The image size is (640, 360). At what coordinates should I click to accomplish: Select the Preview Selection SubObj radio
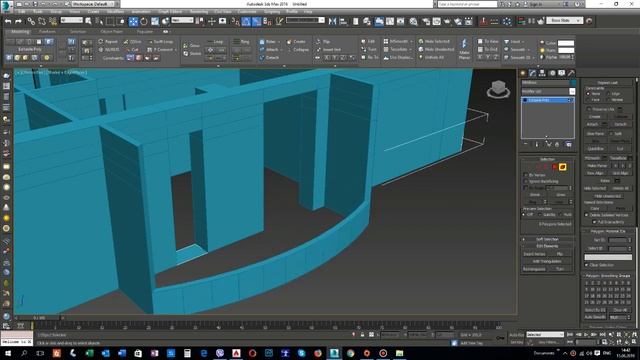tap(541, 214)
